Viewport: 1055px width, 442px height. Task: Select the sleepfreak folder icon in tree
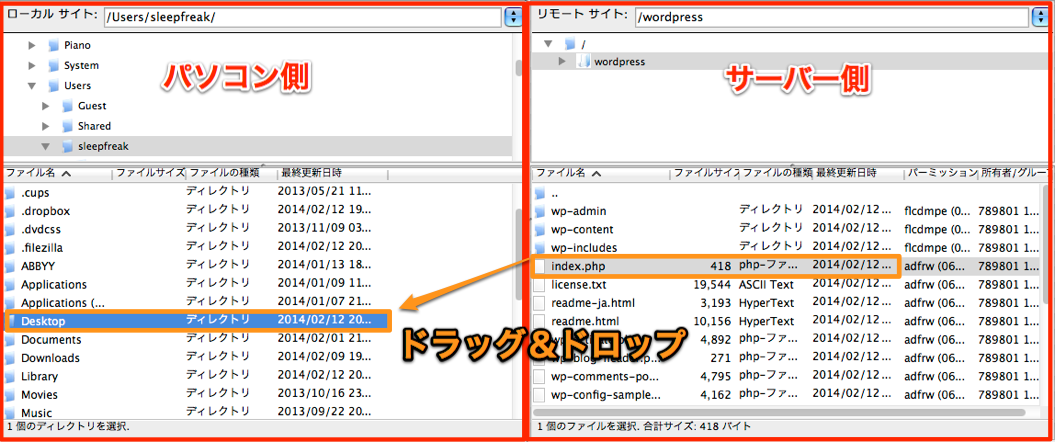point(67,146)
